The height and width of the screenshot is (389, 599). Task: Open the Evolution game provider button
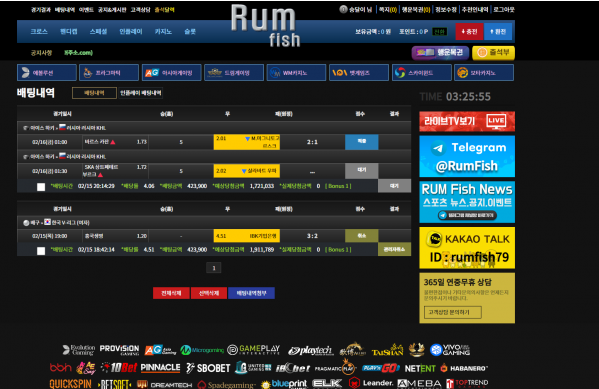(x=47, y=73)
